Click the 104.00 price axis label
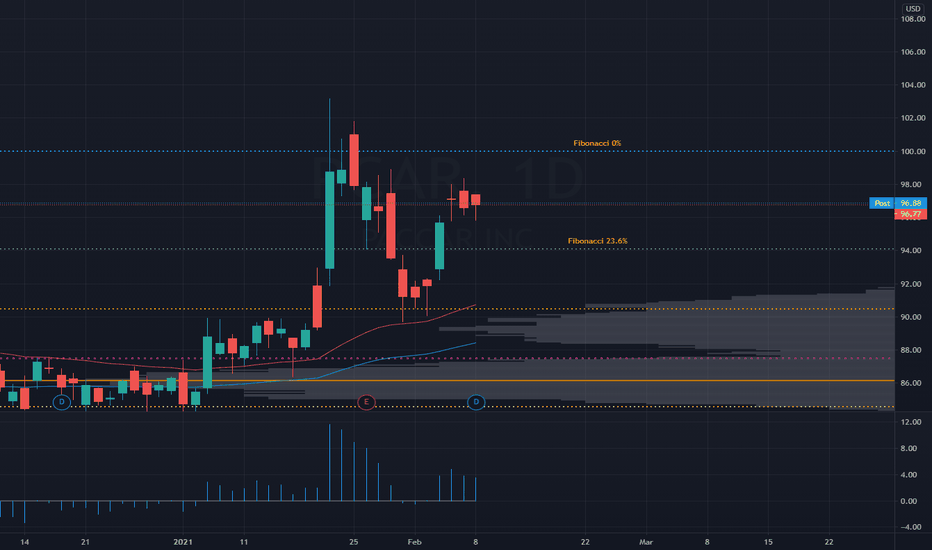The height and width of the screenshot is (550, 932). [913, 85]
